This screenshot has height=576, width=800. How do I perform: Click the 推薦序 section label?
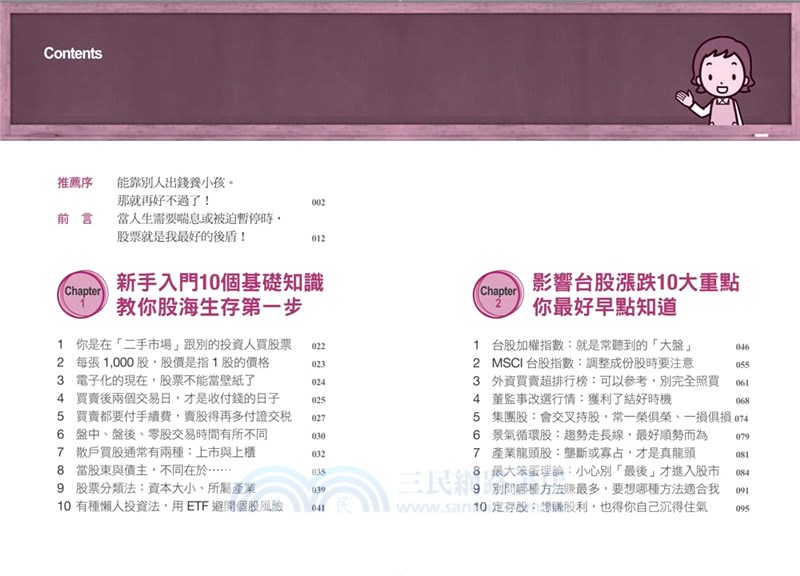pyautogui.click(x=77, y=184)
